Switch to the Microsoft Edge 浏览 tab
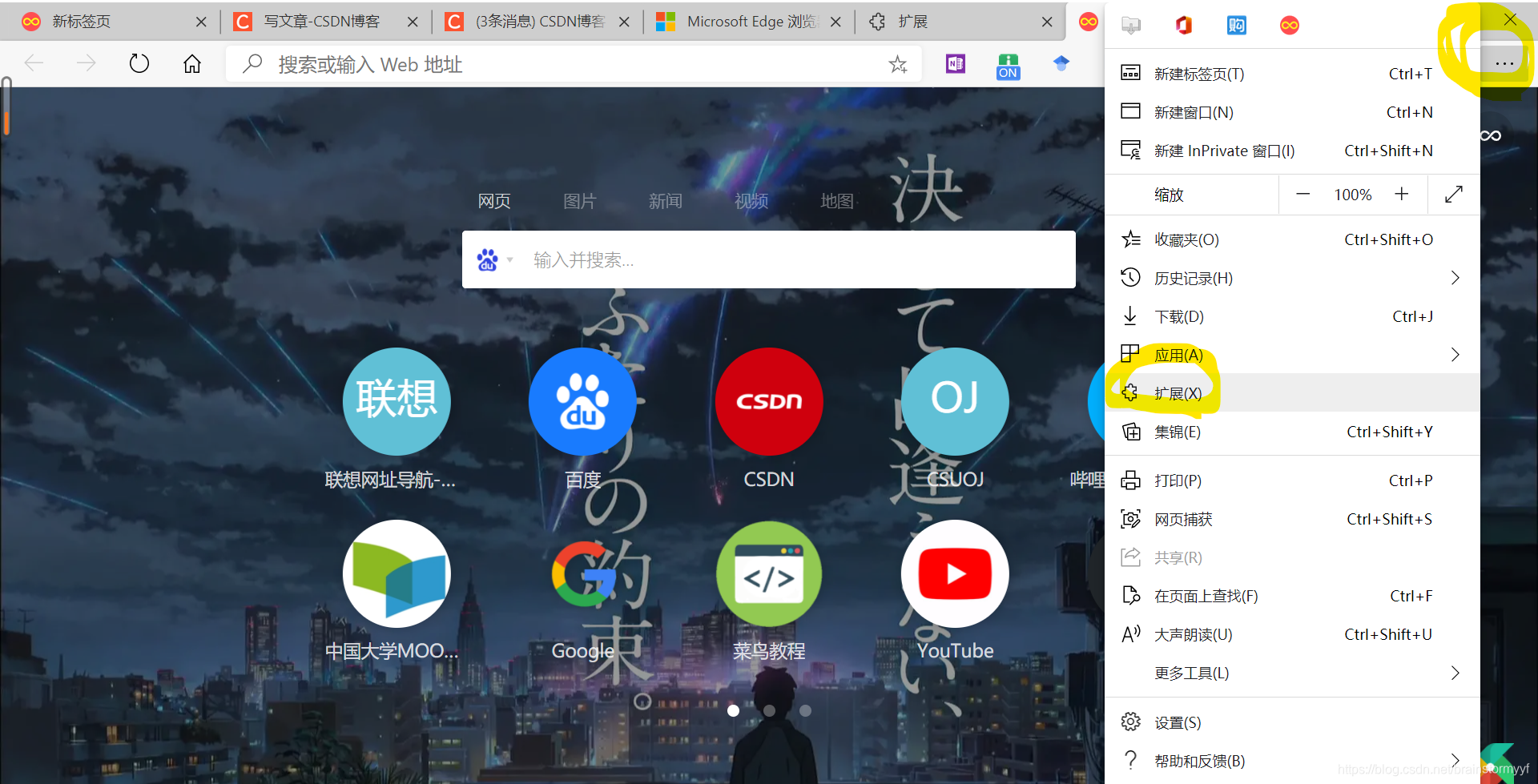 coord(747,22)
